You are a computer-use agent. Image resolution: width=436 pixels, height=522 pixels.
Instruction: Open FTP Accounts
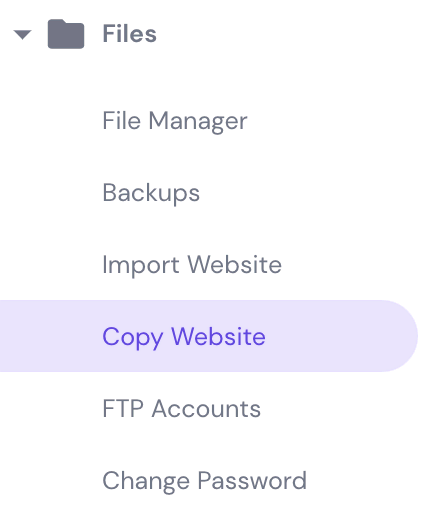181,408
